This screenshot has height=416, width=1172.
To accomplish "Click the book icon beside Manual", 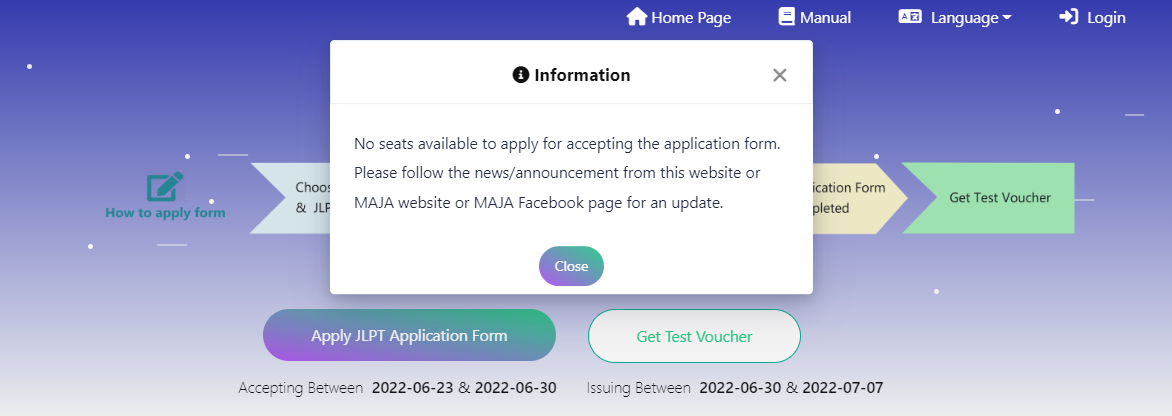I will click(x=786, y=17).
